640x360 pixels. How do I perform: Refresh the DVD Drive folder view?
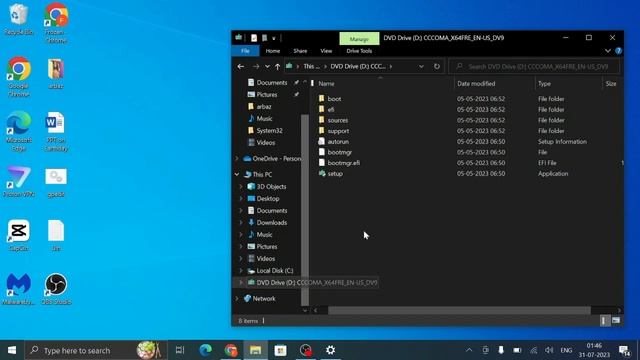click(437, 66)
